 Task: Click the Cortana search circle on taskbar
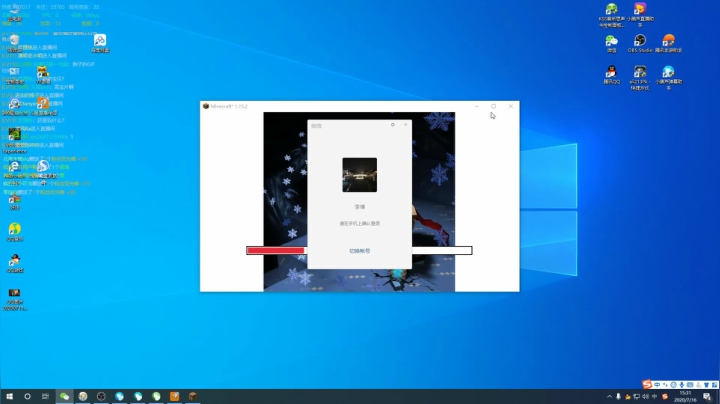click(x=27, y=396)
